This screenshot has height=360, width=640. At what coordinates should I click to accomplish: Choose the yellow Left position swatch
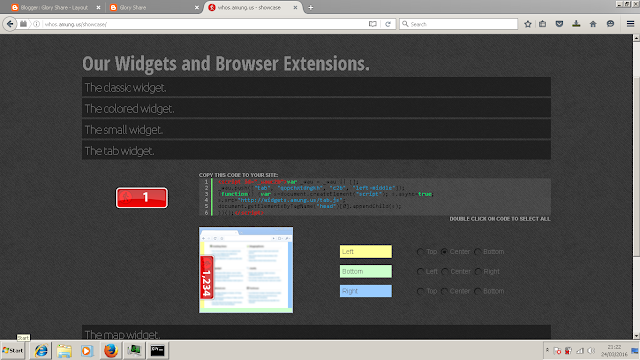point(366,251)
